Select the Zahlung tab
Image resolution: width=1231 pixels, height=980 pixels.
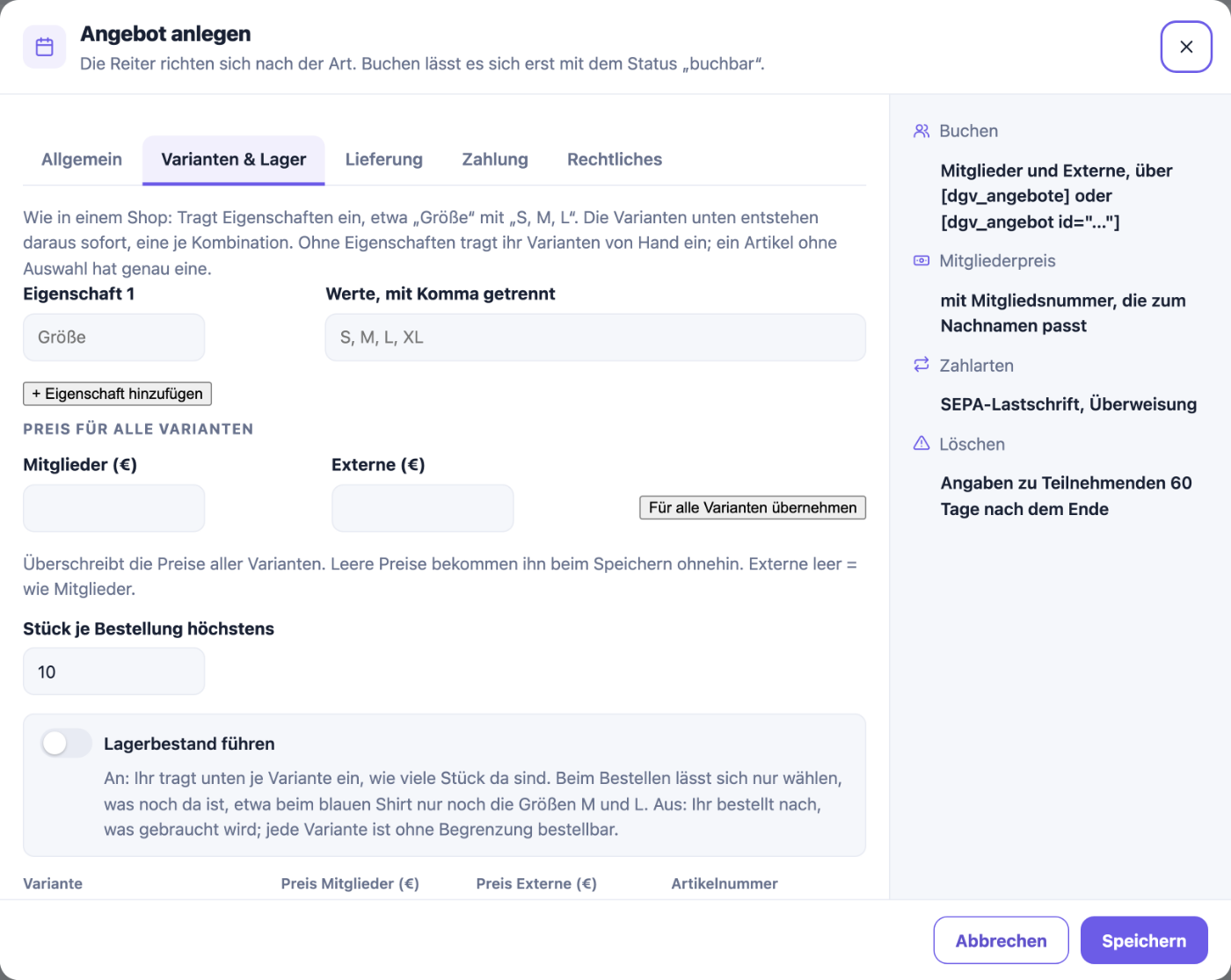click(495, 160)
